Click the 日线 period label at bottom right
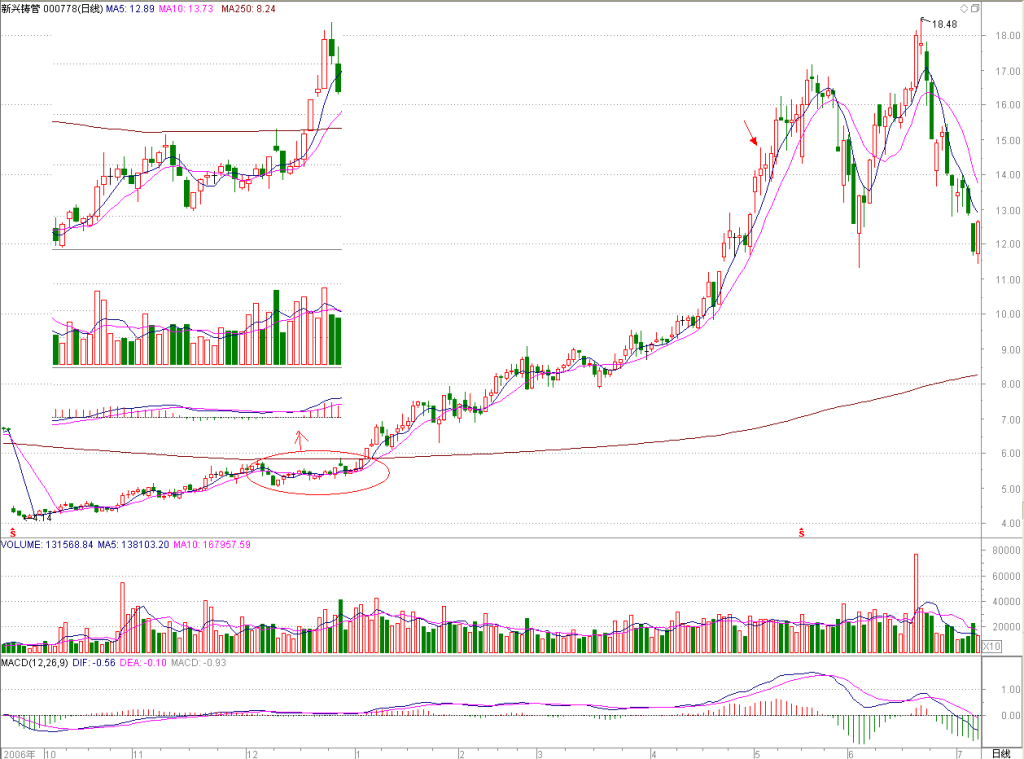1024x759 pixels. click(1001, 754)
